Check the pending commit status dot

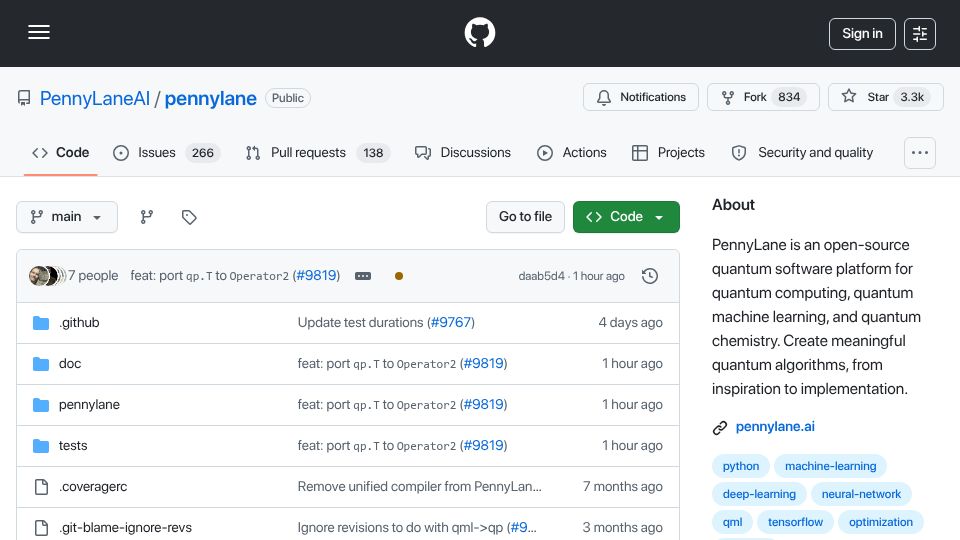[x=399, y=276]
